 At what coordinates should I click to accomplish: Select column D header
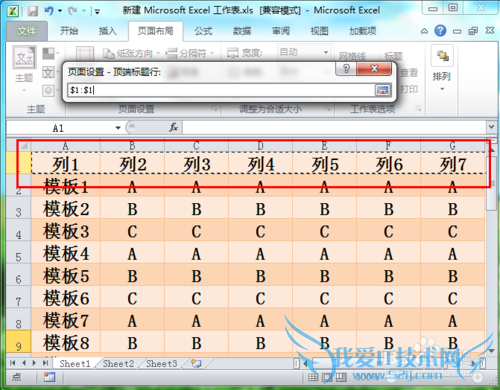260,146
